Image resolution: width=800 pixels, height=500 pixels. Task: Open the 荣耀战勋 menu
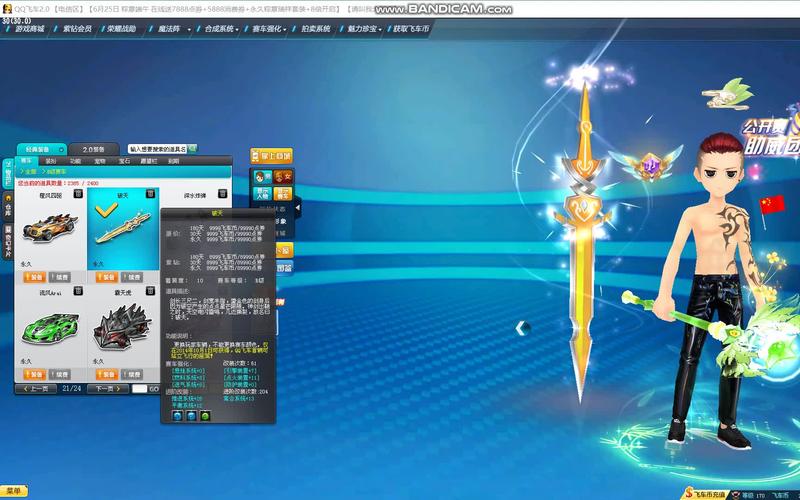click(121, 29)
